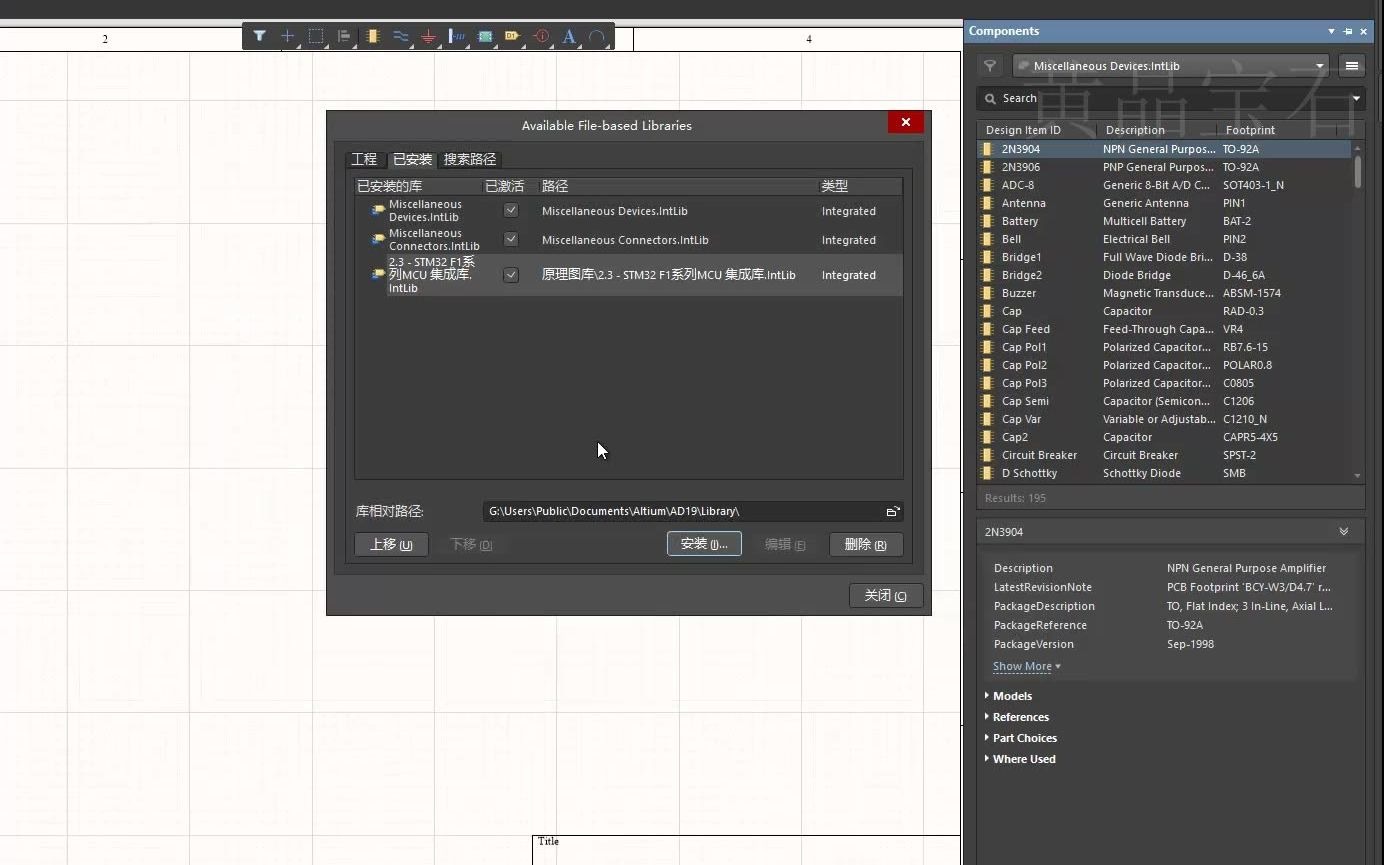Screen dimensions: 1384x865
Task: Choose the Place Arc drawing tool
Action: click(x=597, y=36)
